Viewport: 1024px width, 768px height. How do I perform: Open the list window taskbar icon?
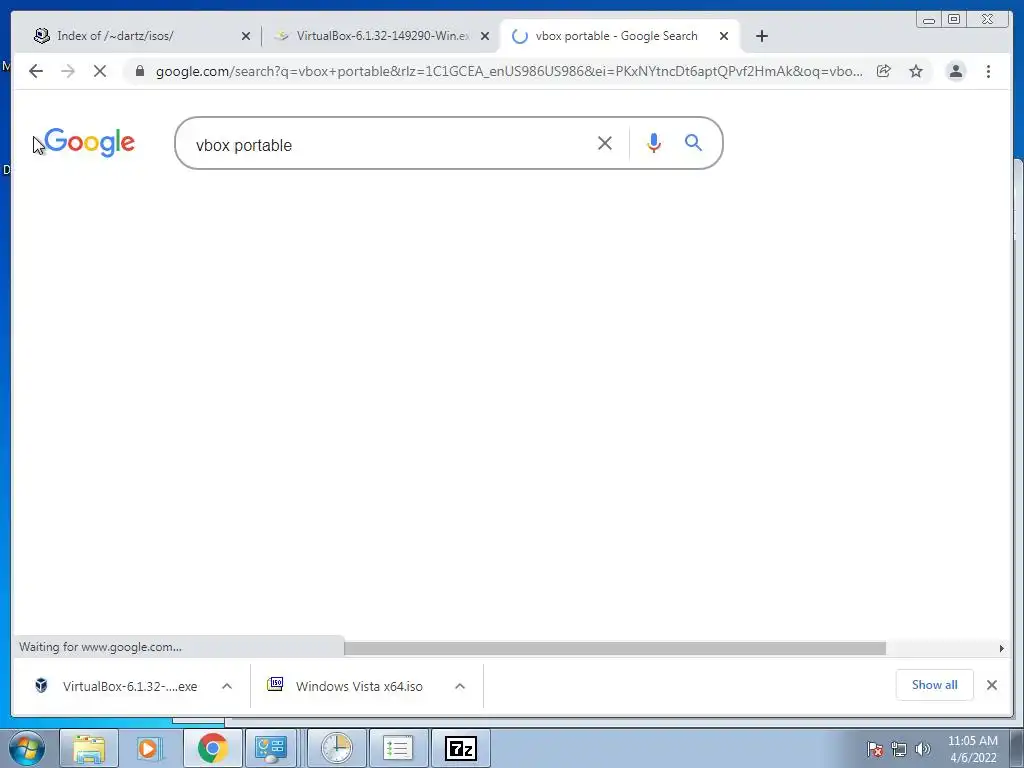click(x=398, y=748)
